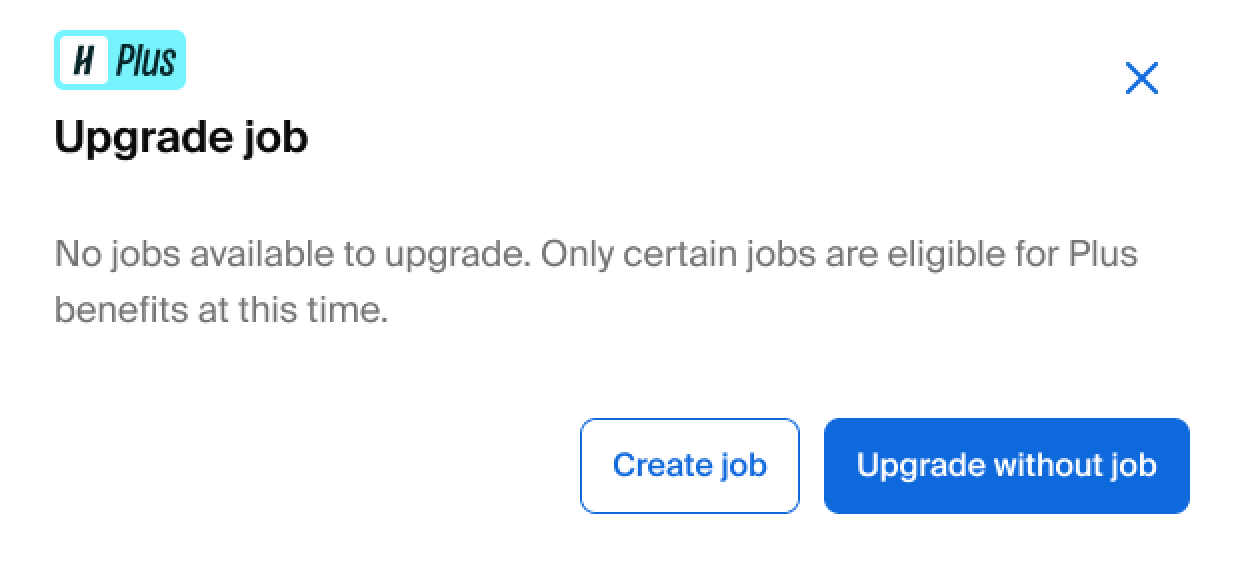Screen dimensions: 1246x570
Task: Select Upgrade without job
Action: point(1007,466)
